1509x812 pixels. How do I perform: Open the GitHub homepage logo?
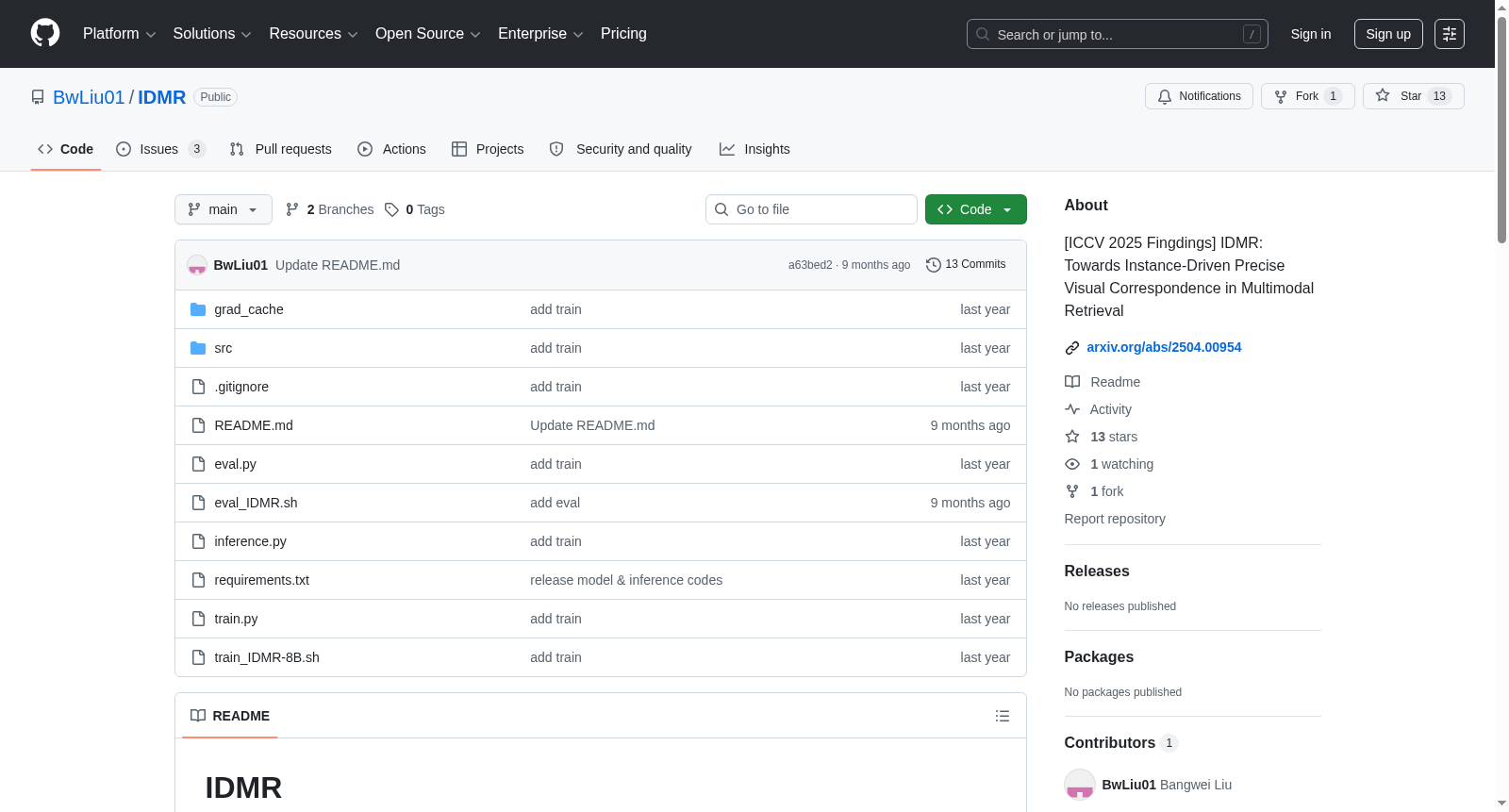click(45, 33)
